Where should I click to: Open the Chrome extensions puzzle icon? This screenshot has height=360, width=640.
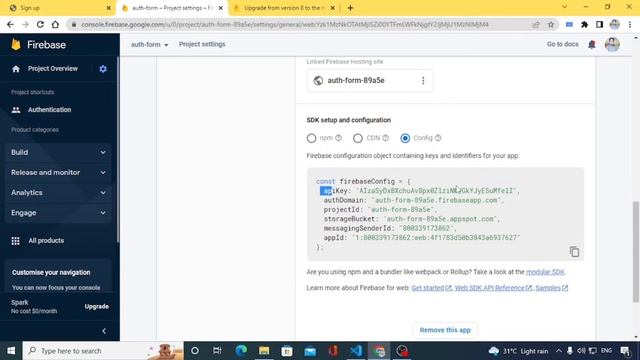[584, 24]
